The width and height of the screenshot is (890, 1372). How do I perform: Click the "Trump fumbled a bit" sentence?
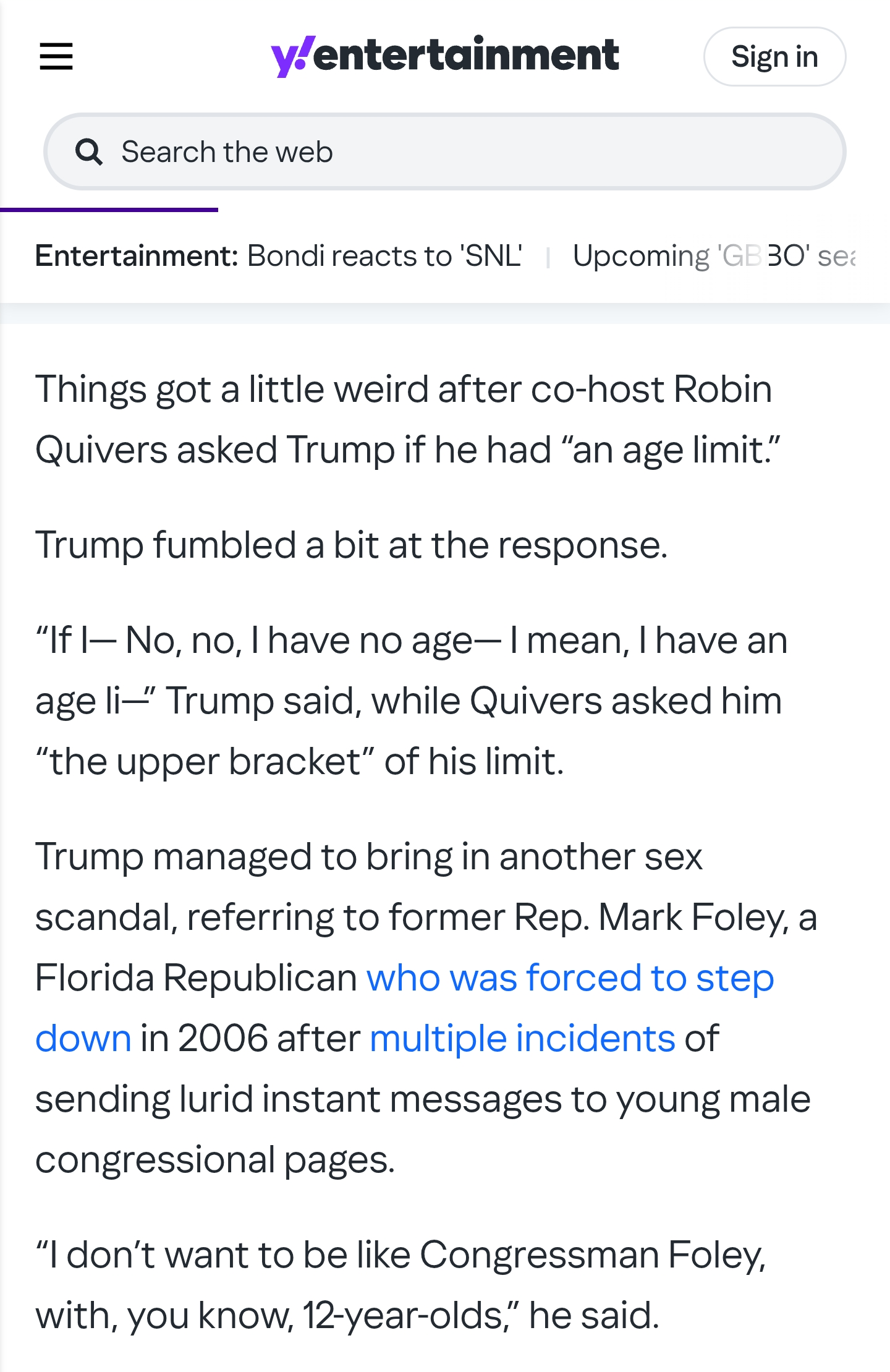point(351,545)
